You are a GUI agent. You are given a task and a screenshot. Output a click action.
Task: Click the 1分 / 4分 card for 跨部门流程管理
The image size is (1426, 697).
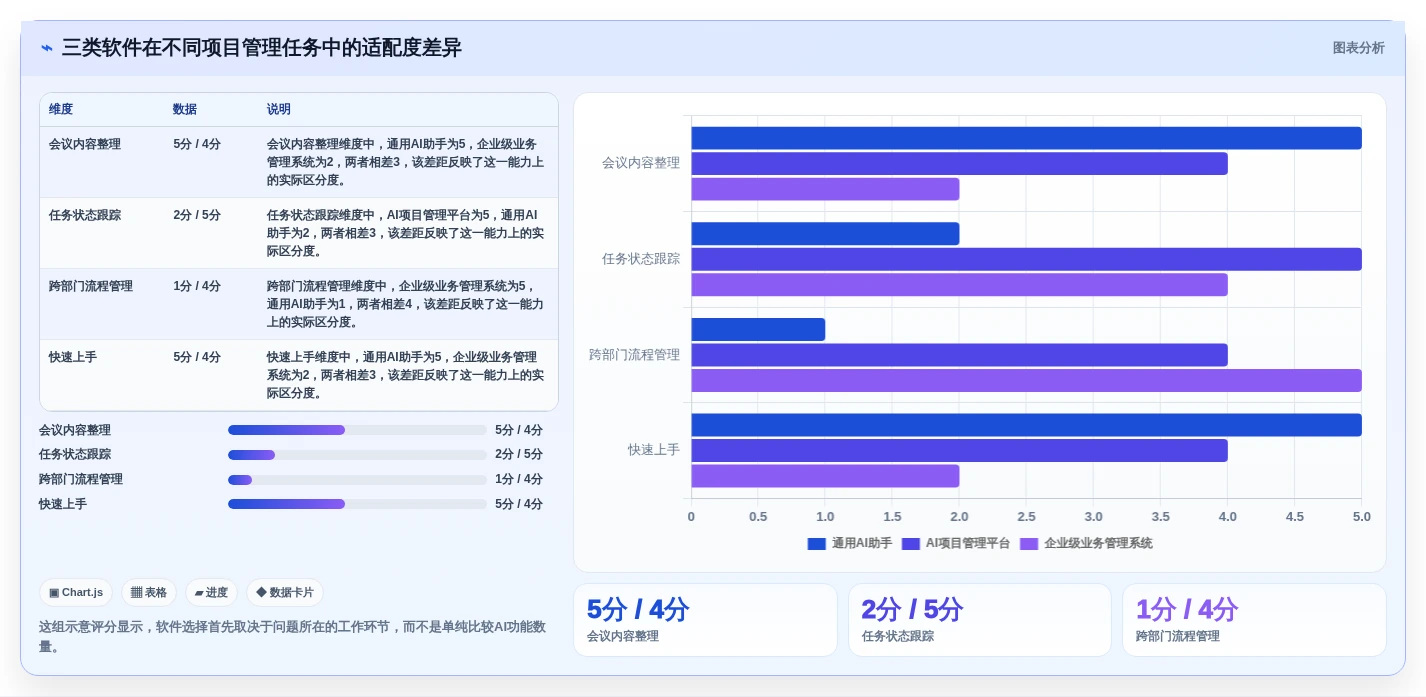[x=1254, y=620]
